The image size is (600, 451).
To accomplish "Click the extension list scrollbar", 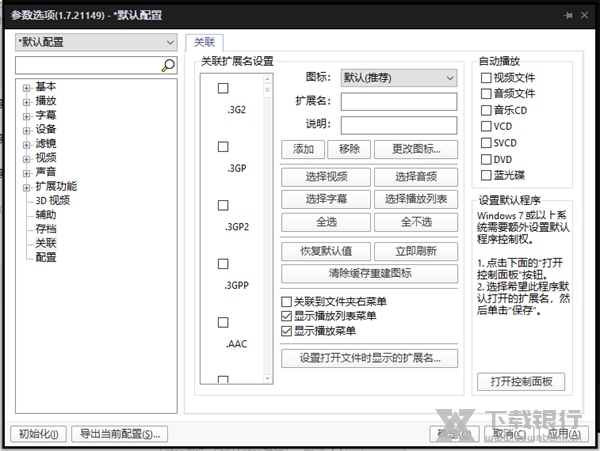I will [x=267, y=230].
